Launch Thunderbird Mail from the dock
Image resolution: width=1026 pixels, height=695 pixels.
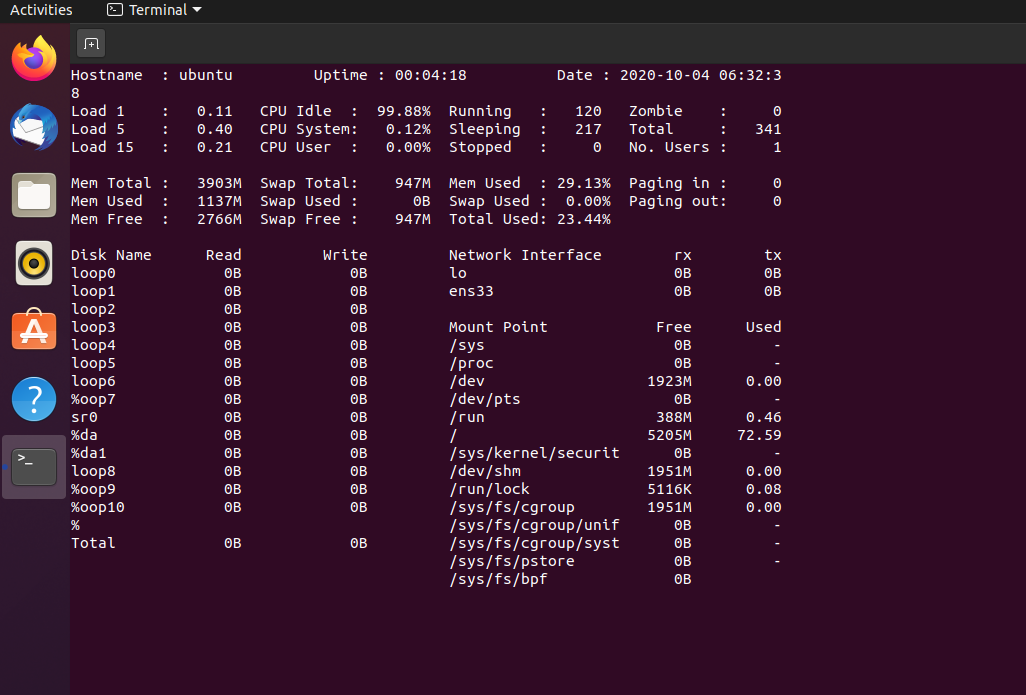point(34,127)
